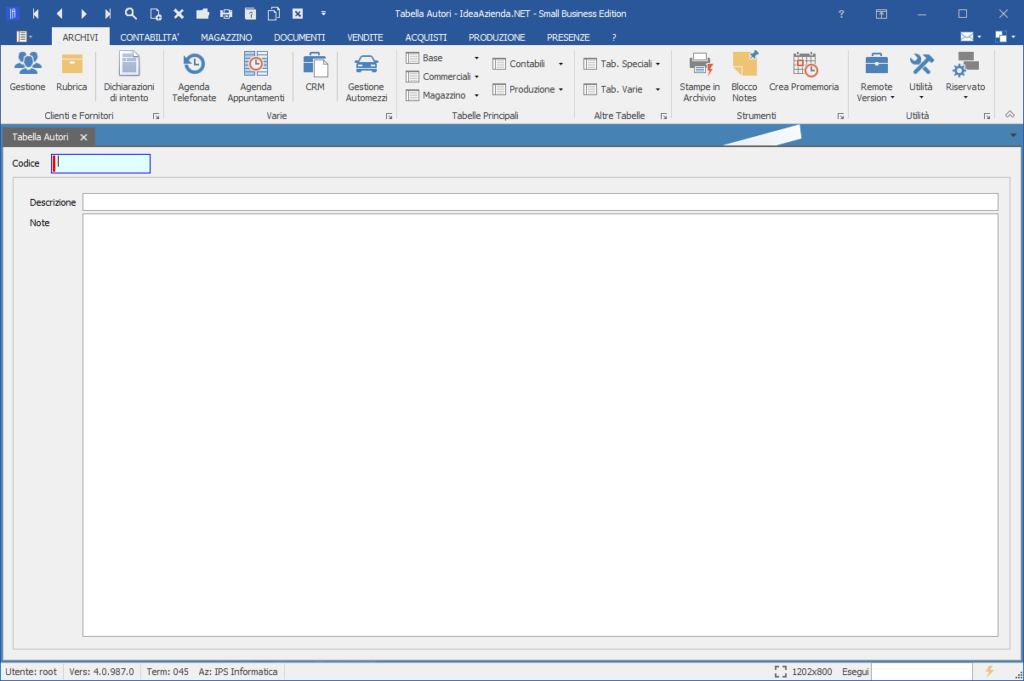
Task: Open the window switcher dropdown icon
Action: pos(1004,37)
